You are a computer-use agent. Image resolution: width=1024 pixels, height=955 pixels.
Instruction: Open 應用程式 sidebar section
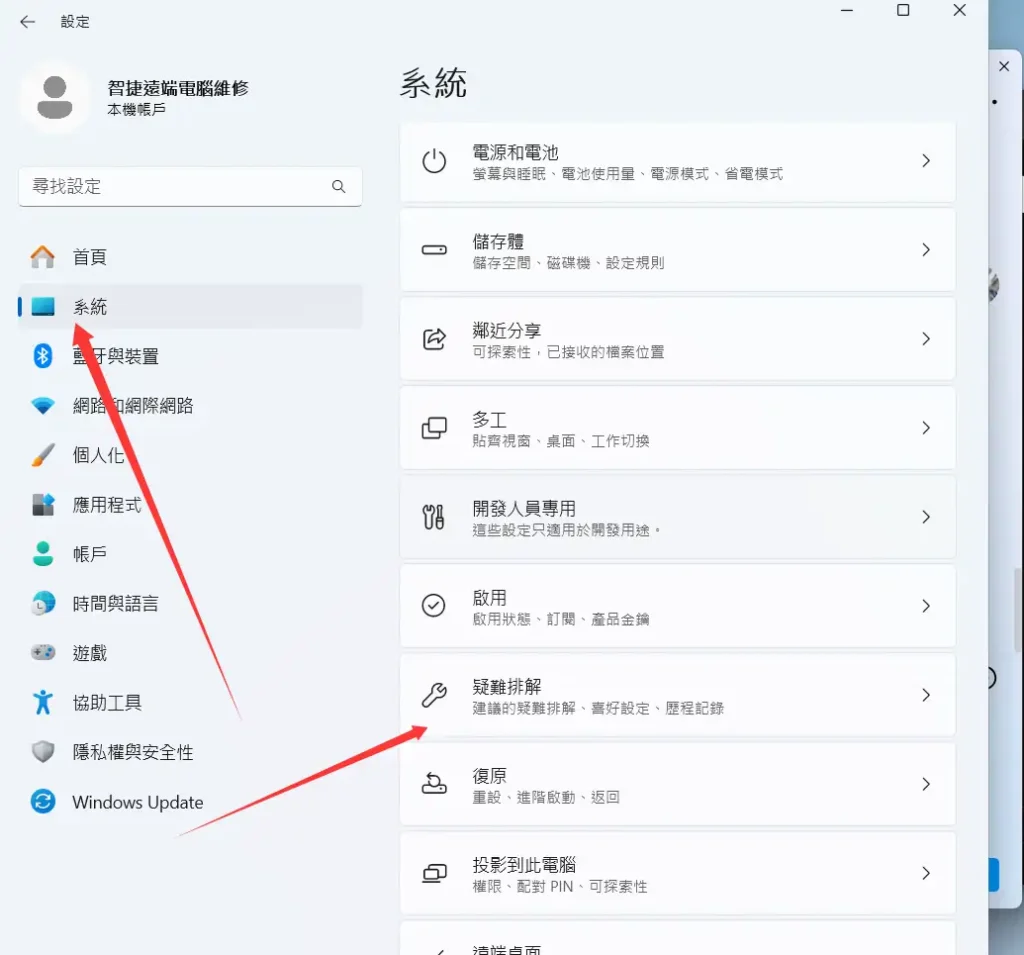[x=107, y=505]
